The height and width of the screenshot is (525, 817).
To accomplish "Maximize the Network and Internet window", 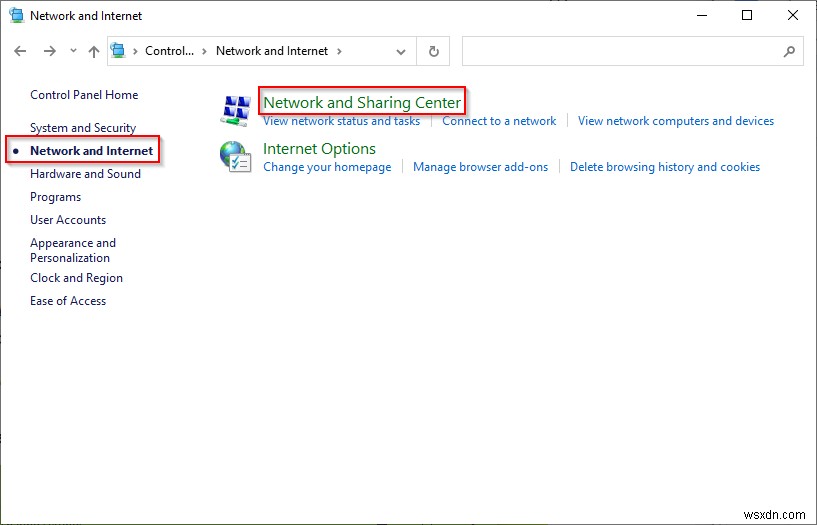I will coord(747,15).
